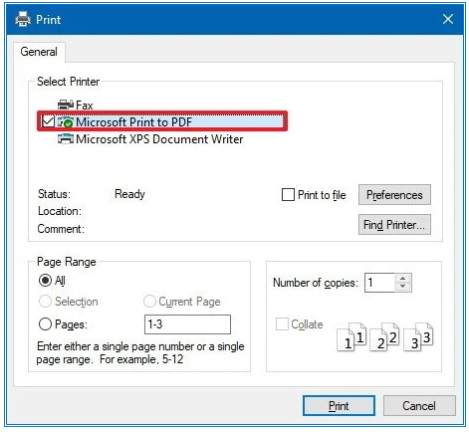The width and height of the screenshot is (469, 432).
Task: Click the Microsoft XPS Document Writer icon
Action: point(66,139)
